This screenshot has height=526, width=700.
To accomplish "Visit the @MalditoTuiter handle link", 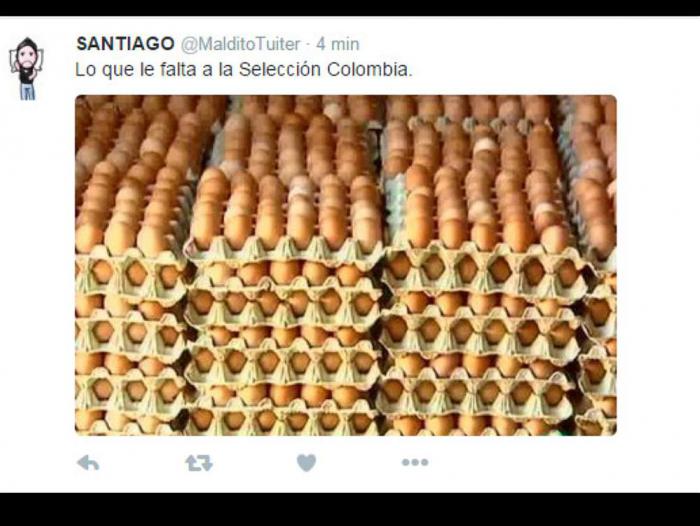I will (241, 44).
